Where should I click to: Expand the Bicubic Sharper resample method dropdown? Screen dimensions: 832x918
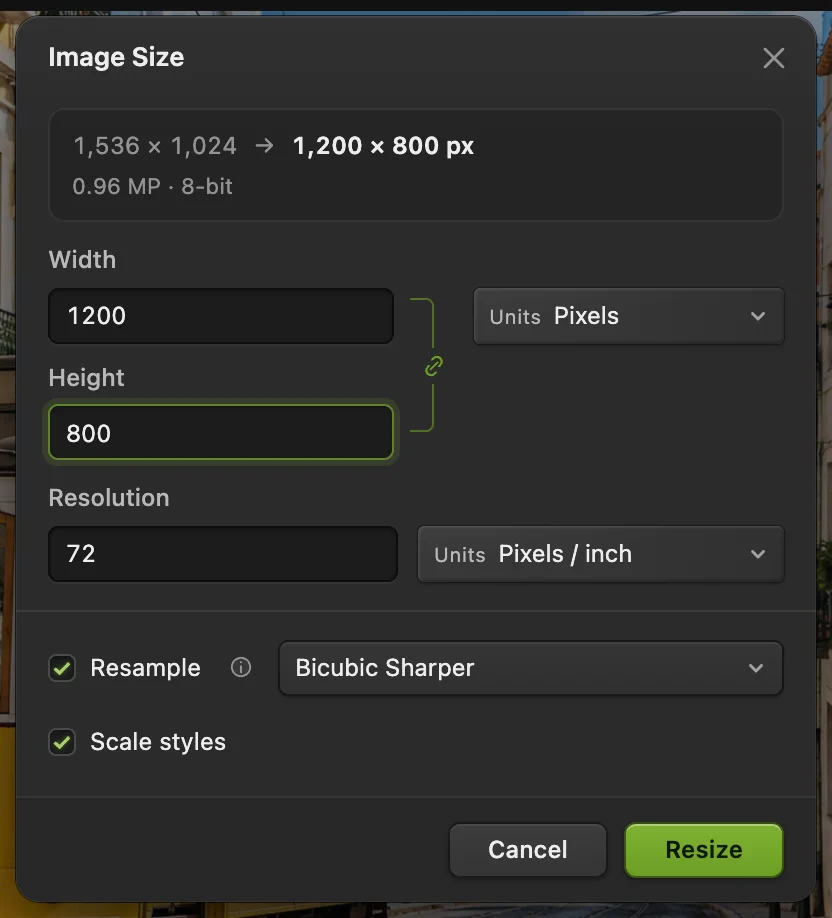[530, 668]
